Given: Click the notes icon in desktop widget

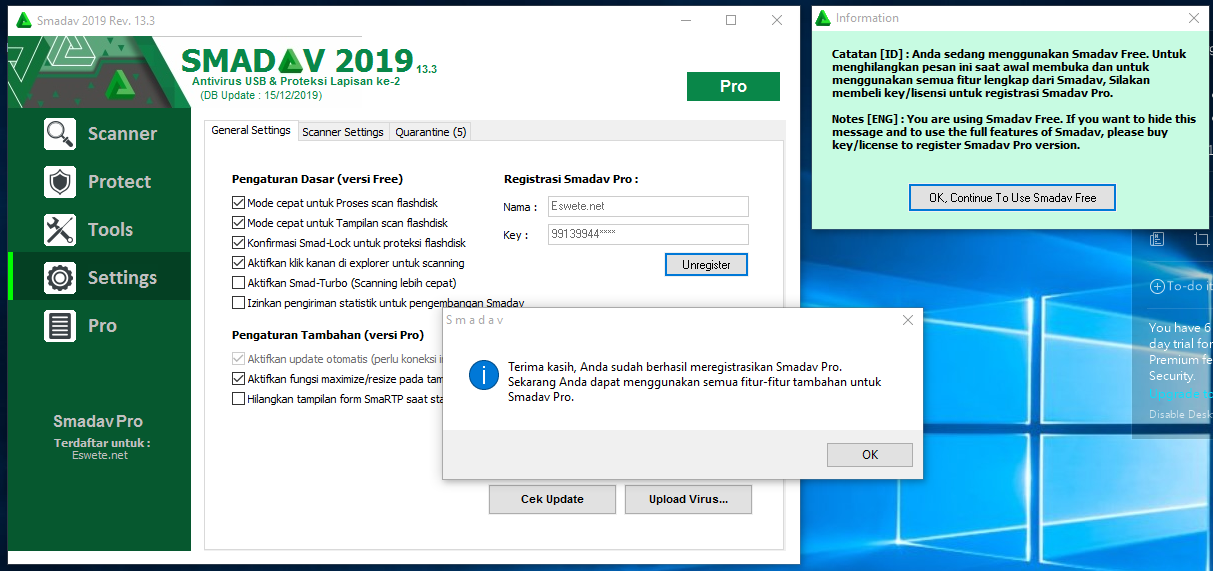Looking at the screenshot, I should (1157, 239).
